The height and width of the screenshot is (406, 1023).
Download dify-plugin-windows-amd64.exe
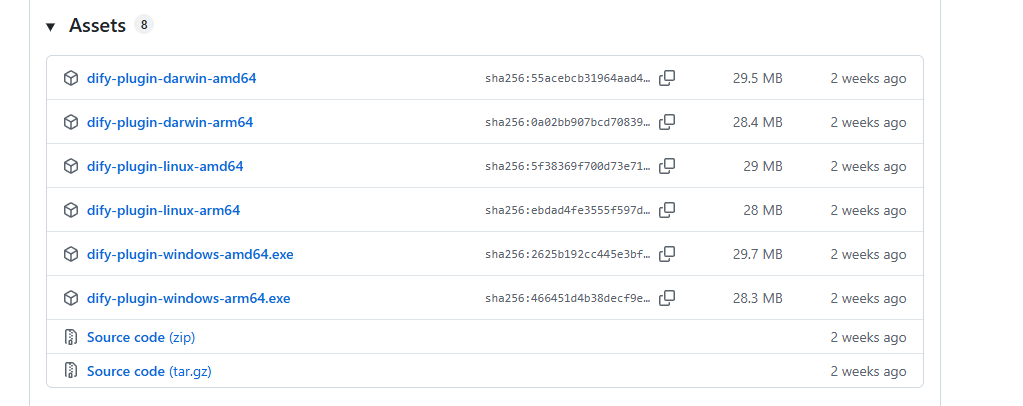(190, 254)
